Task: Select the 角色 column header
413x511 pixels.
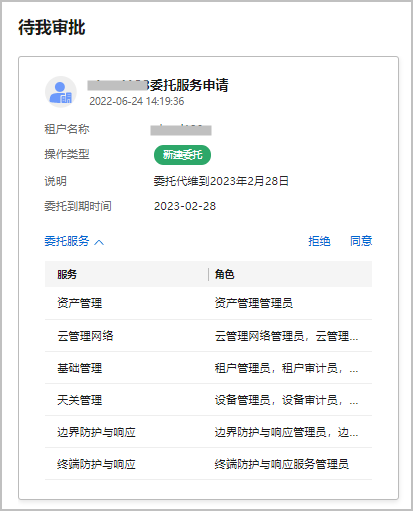Action: (224, 274)
